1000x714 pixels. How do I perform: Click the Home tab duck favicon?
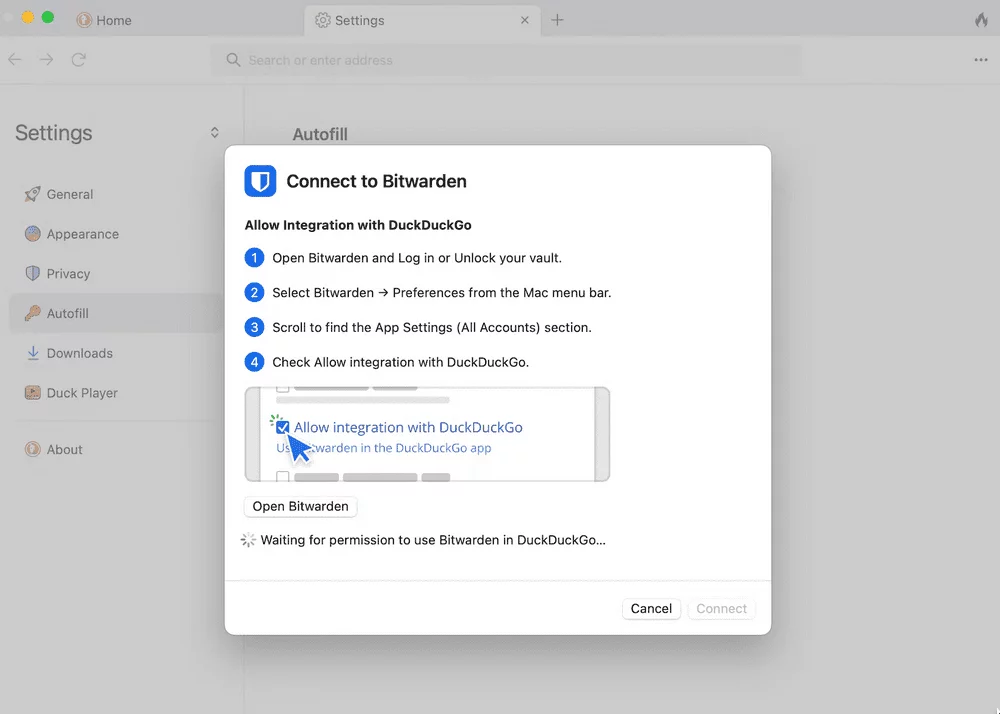point(84,20)
